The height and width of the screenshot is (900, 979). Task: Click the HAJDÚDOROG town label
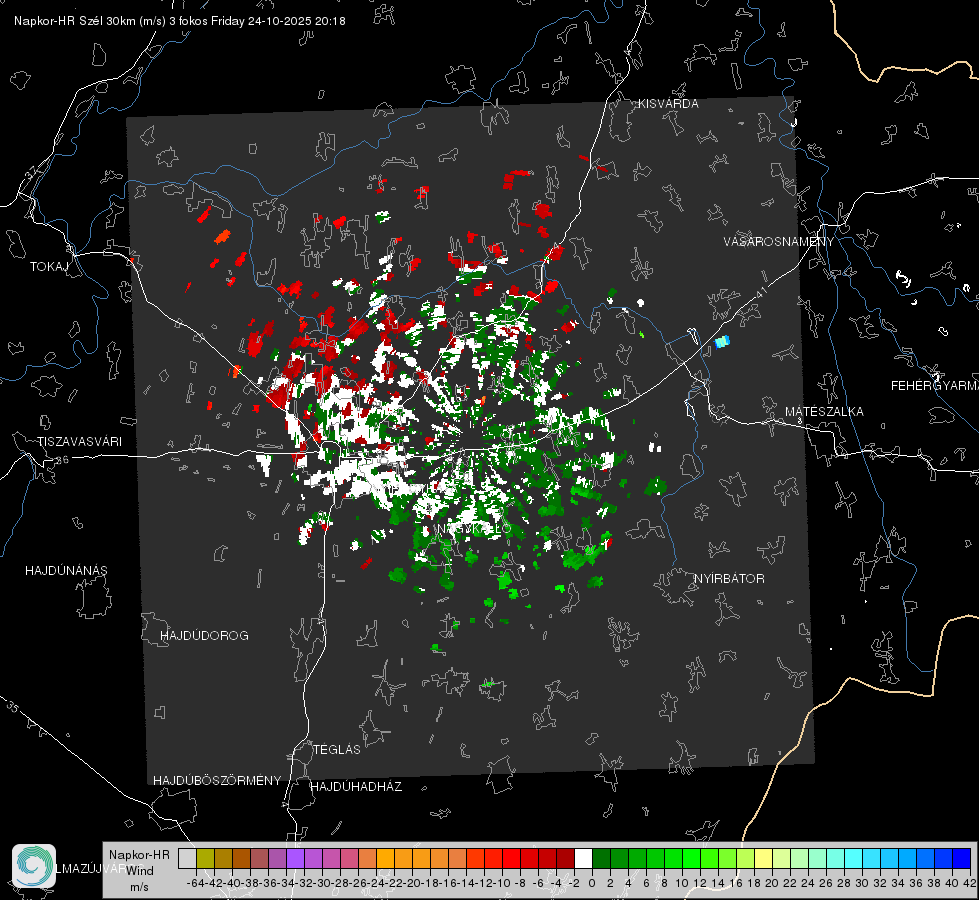[204, 635]
